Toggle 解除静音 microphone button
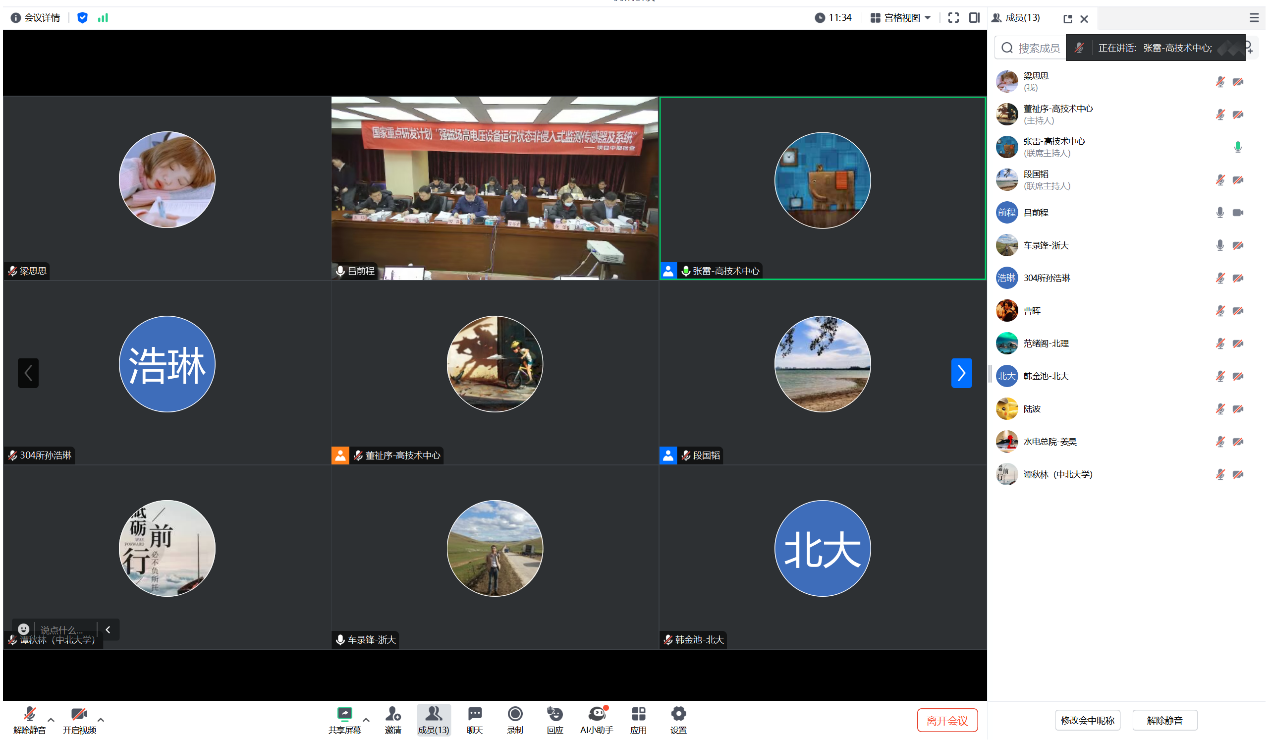Image resolution: width=1268 pixels, height=741 pixels. 30,718
